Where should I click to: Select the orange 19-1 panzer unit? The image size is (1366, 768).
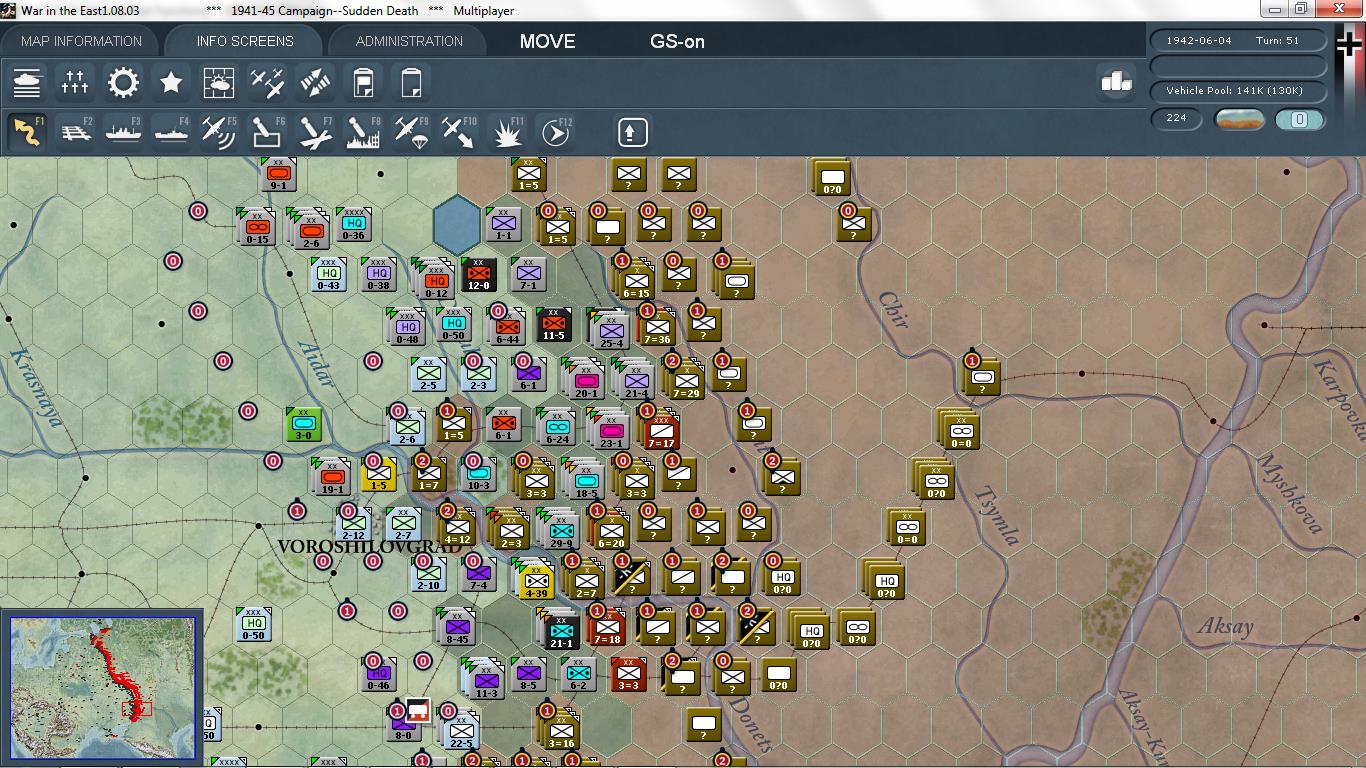pos(332,477)
